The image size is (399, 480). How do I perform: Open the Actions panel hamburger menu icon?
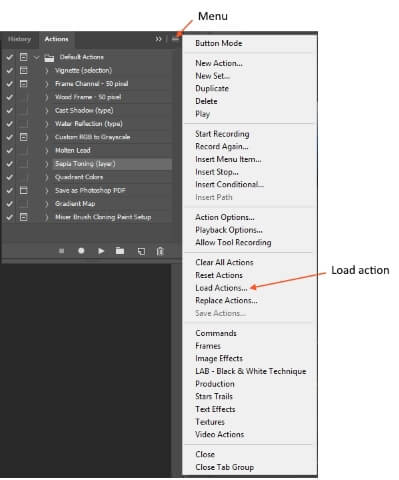point(176,39)
